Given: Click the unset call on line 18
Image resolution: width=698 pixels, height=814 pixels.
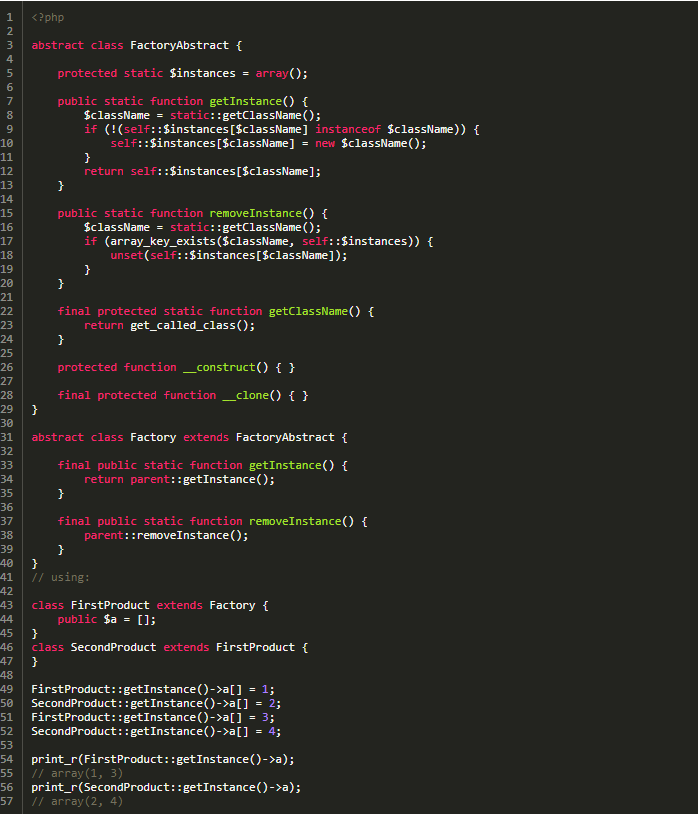Looking at the screenshot, I should coord(126,255).
